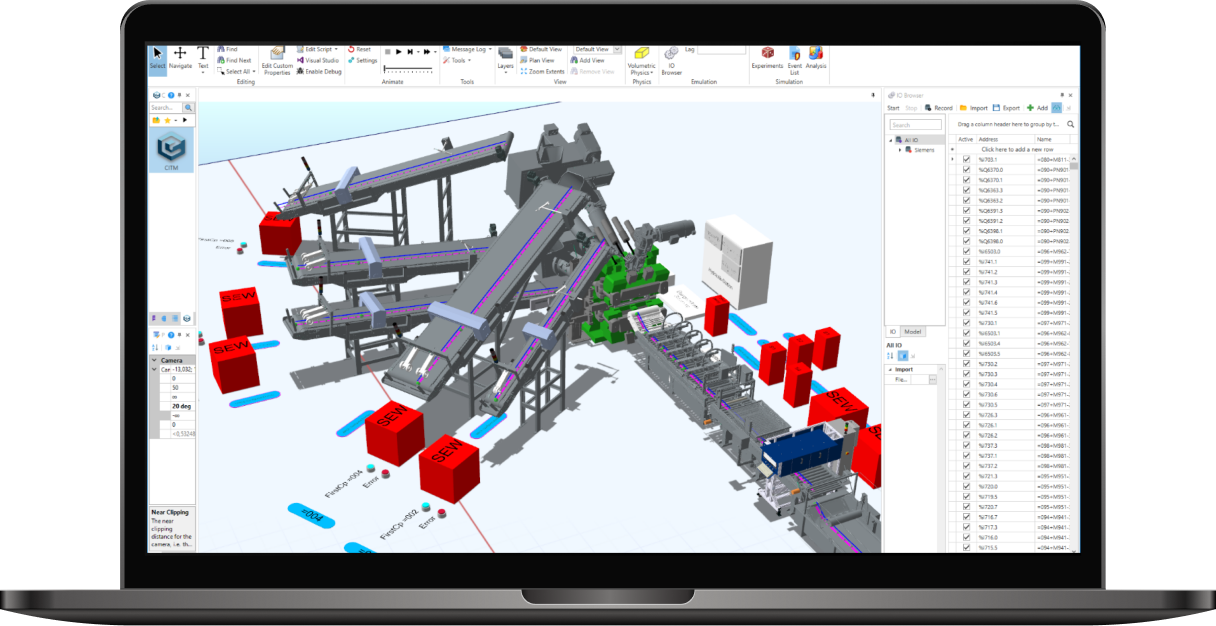Switch to the IO tab
Viewport: 1216px width, 626px height.
pos(893,331)
